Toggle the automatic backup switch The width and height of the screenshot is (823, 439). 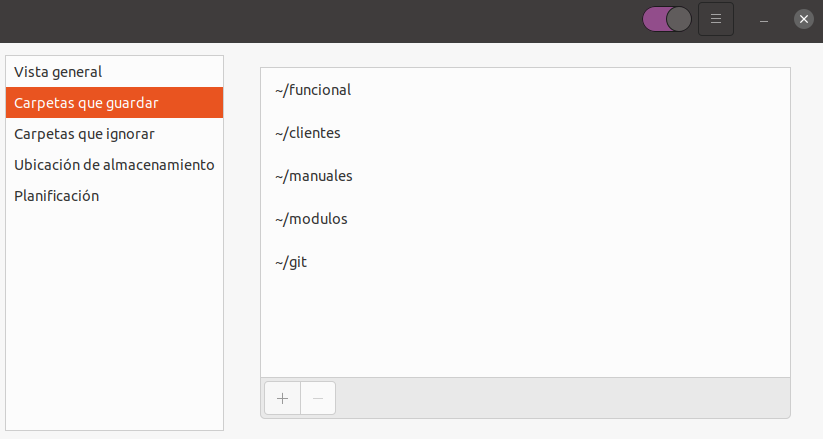tap(667, 19)
